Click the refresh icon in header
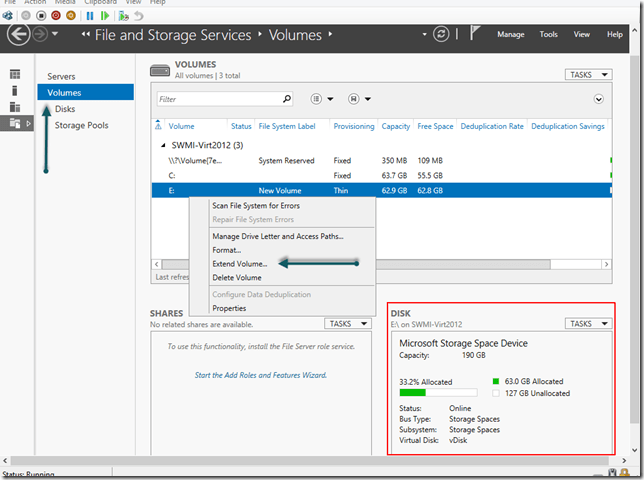 441,35
